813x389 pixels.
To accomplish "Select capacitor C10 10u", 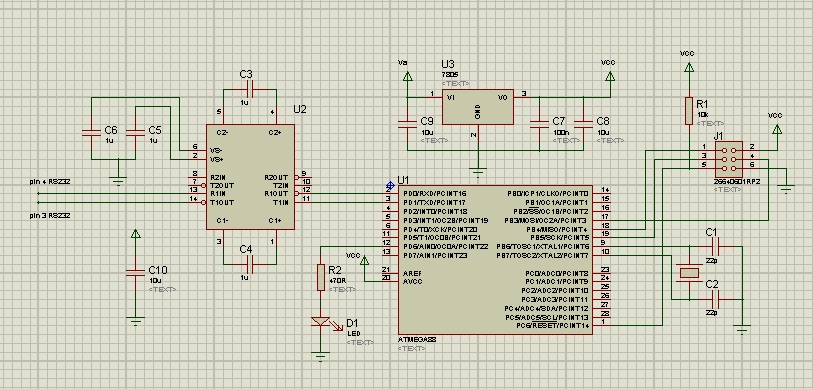I will point(136,272).
